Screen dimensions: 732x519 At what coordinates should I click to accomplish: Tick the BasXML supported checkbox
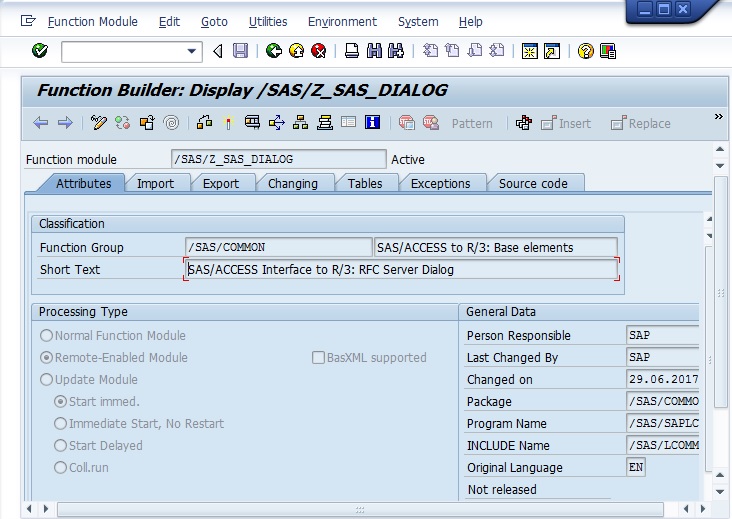318,358
